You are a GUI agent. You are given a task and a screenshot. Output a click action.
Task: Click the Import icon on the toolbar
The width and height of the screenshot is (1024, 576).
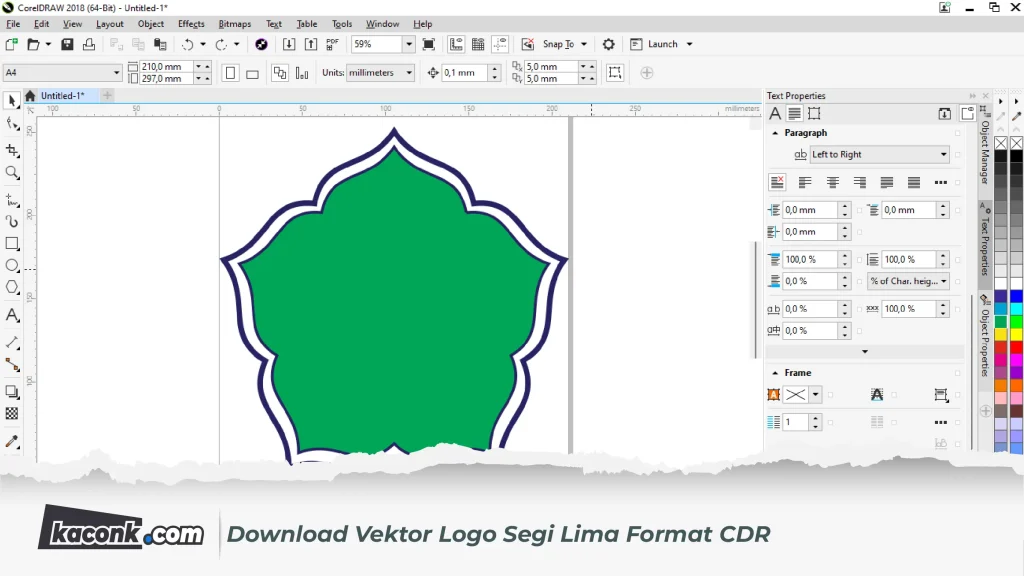tap(289, 44)
